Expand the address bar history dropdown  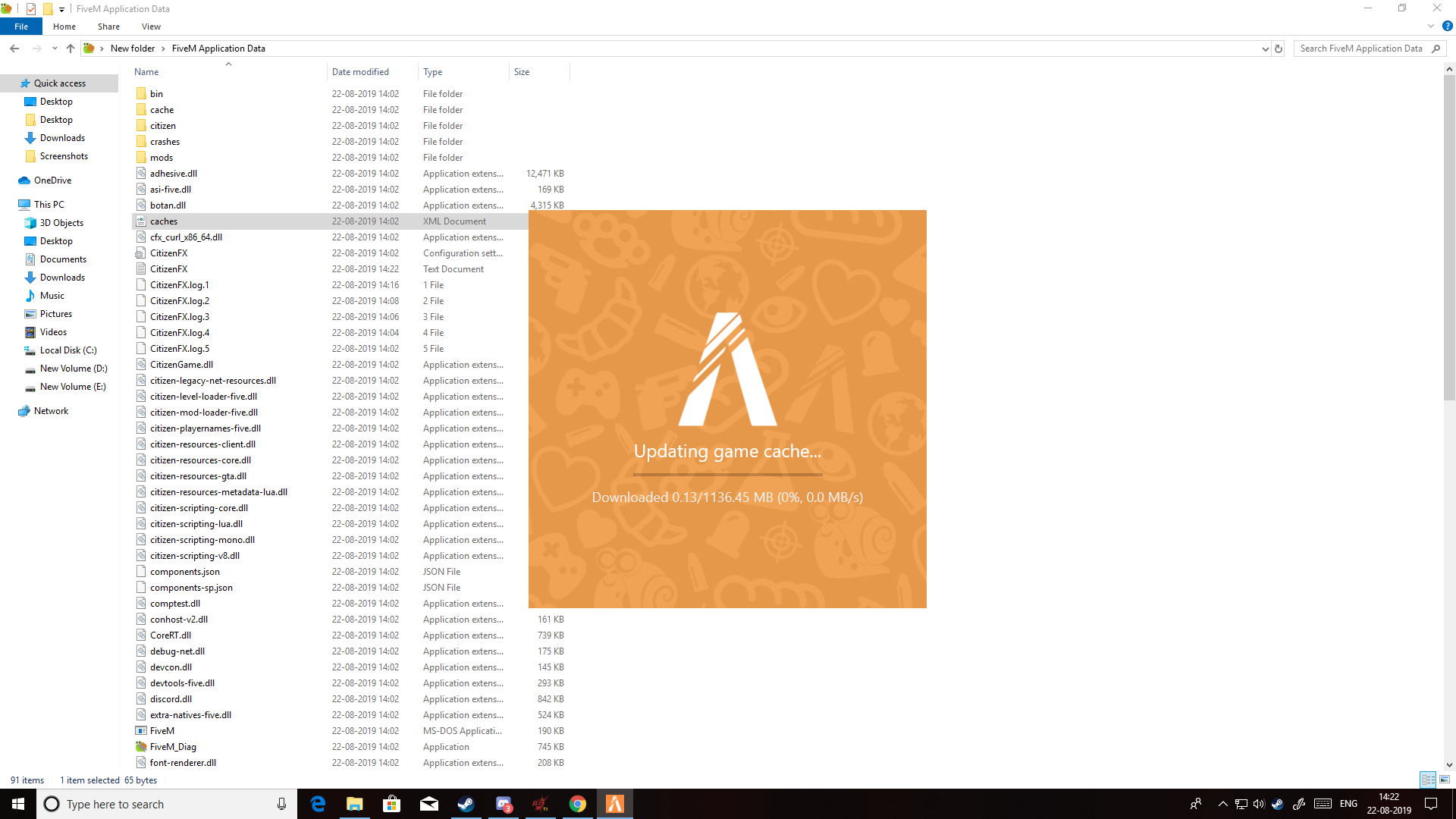click(x=1265, y=49)
